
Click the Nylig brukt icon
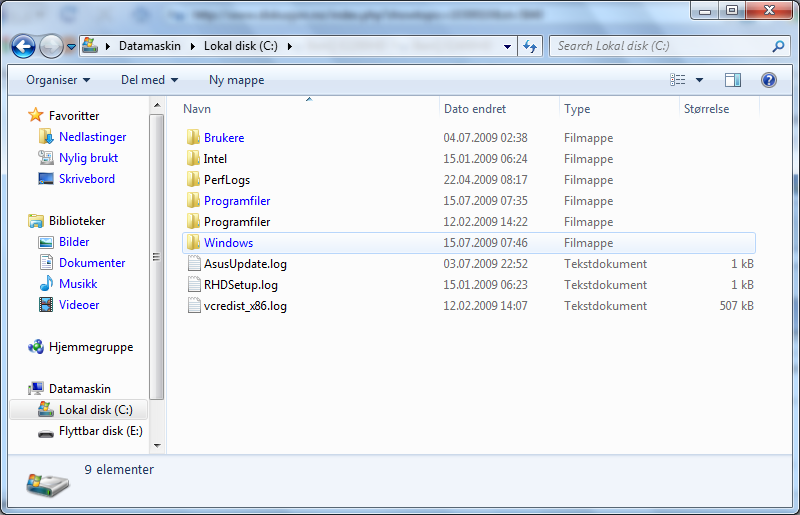[x=46, y=158]
